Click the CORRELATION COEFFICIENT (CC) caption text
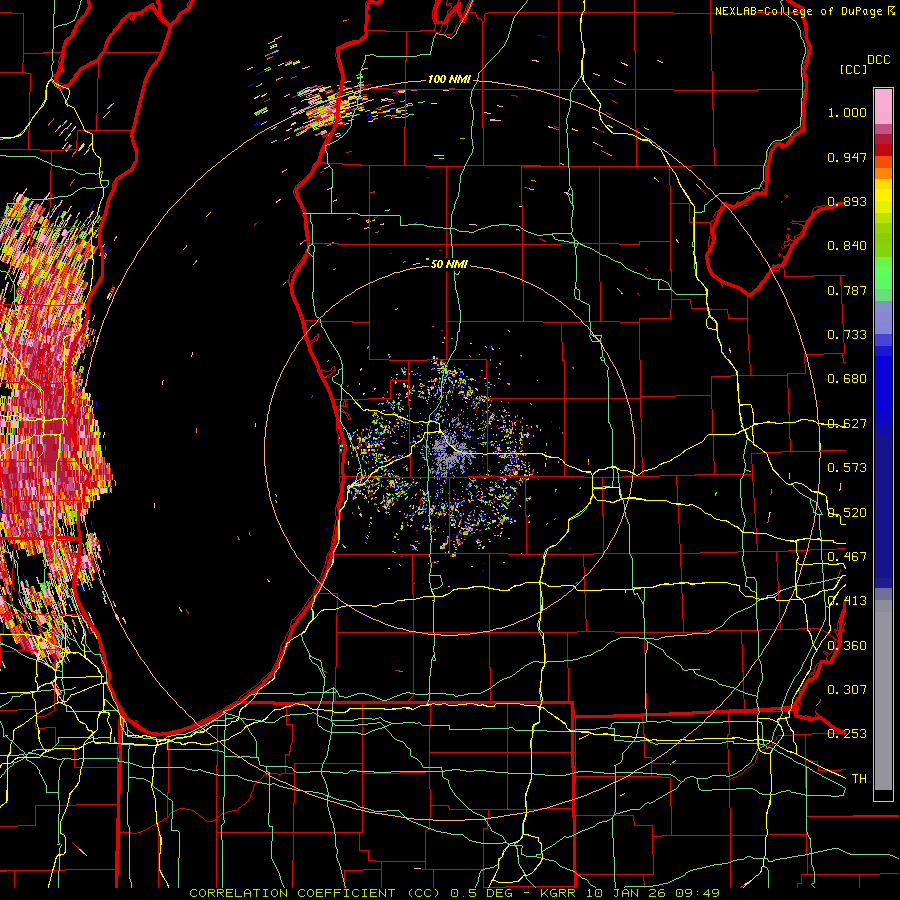Viewport: 900px width, 900px height. click(x=313, y=893)
